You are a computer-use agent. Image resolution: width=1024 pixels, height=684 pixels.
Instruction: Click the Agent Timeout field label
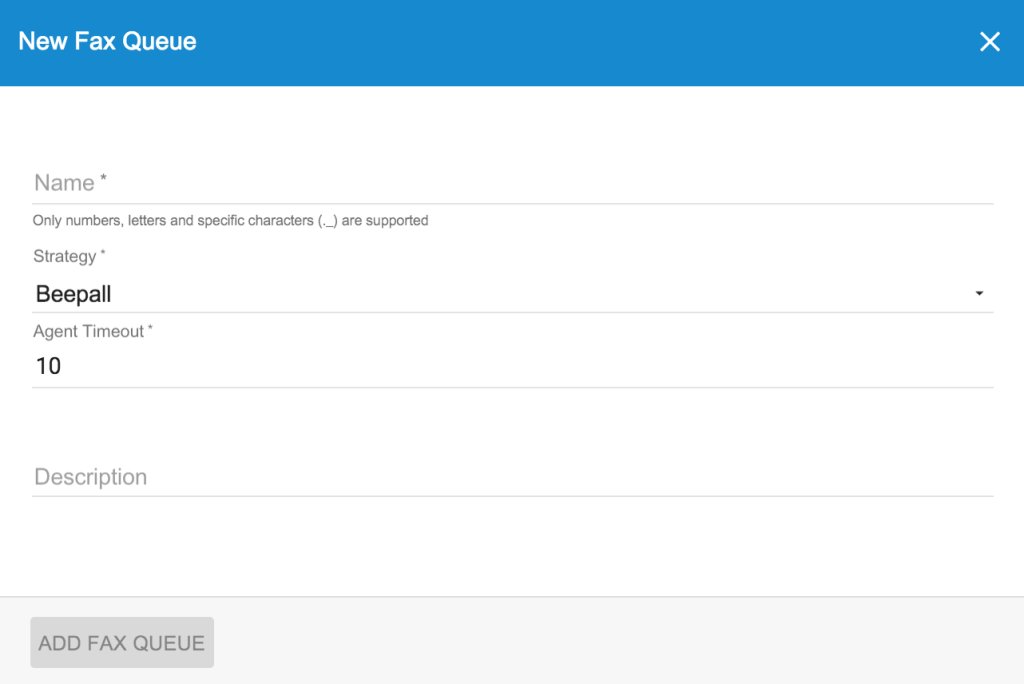pyautogui.click(x=93, y=331)
